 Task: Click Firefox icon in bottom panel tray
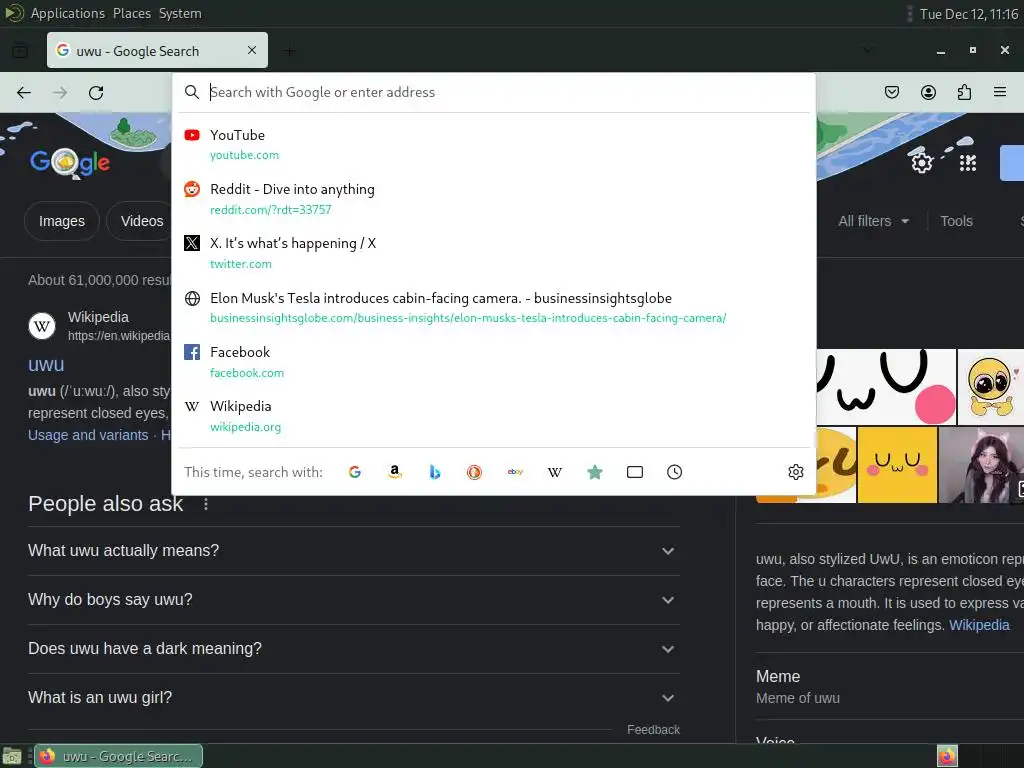(x=947, y=756)
